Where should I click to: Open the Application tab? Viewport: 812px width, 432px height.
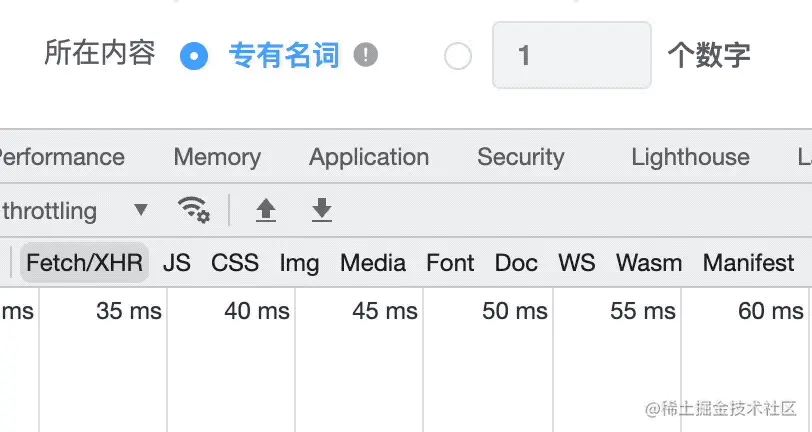(x=369, y=157)
